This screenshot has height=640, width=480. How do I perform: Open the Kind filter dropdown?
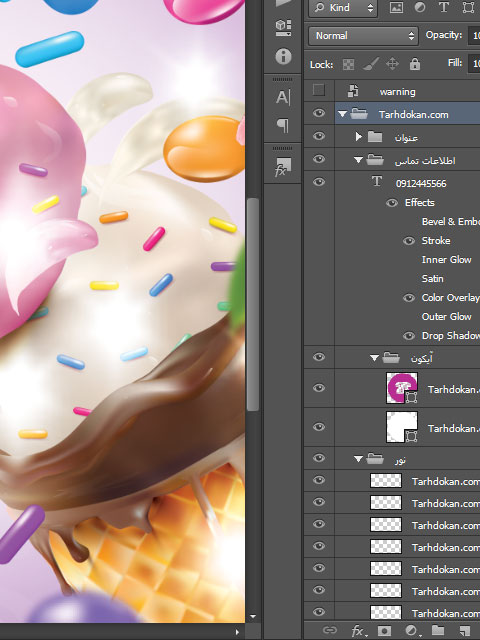coord(343,8)
